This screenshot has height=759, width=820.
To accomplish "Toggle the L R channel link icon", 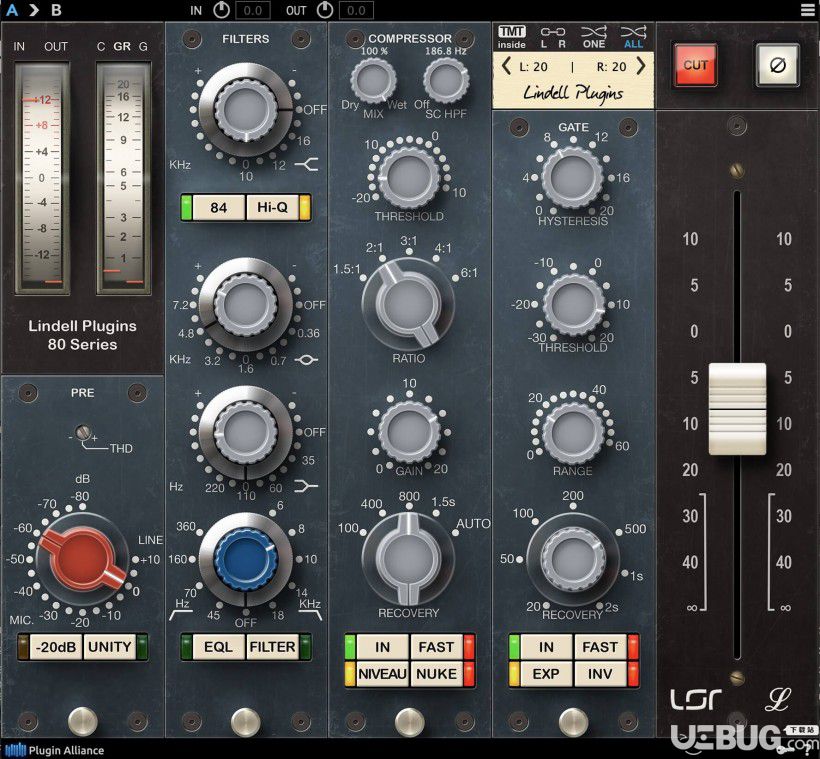I will tap(553, 37).
